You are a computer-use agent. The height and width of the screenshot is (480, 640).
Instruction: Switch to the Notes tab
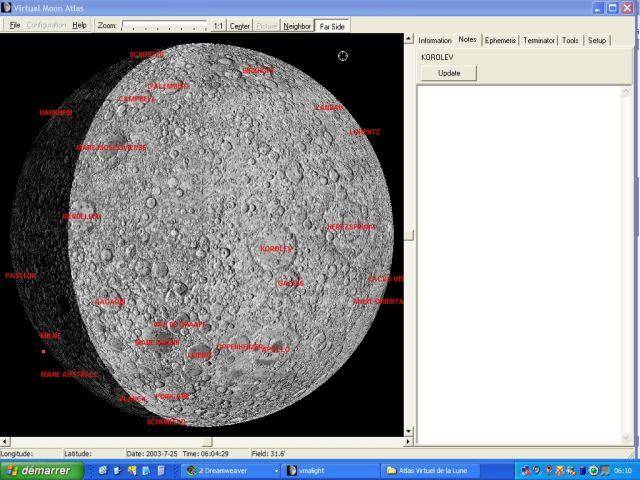point(467,40)
